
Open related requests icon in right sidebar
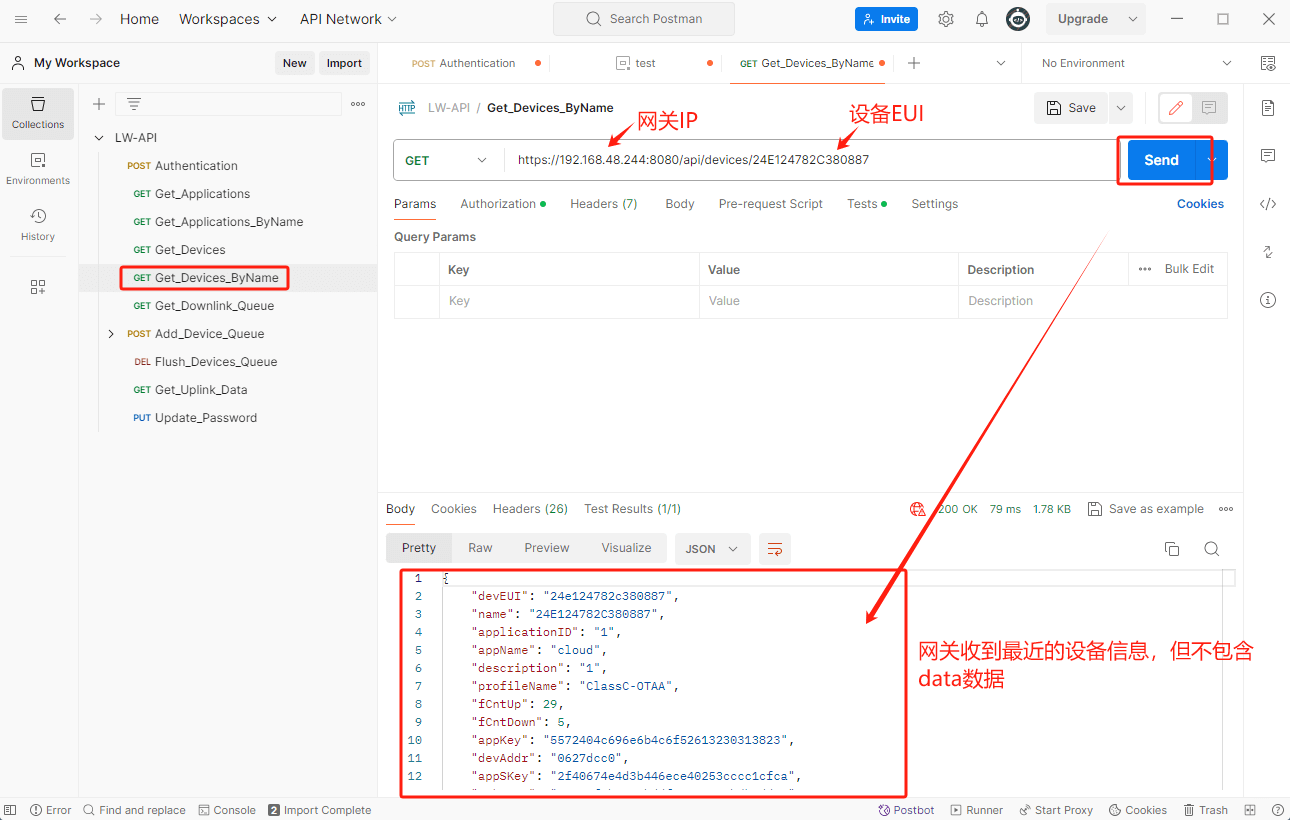coord(1268,252)
